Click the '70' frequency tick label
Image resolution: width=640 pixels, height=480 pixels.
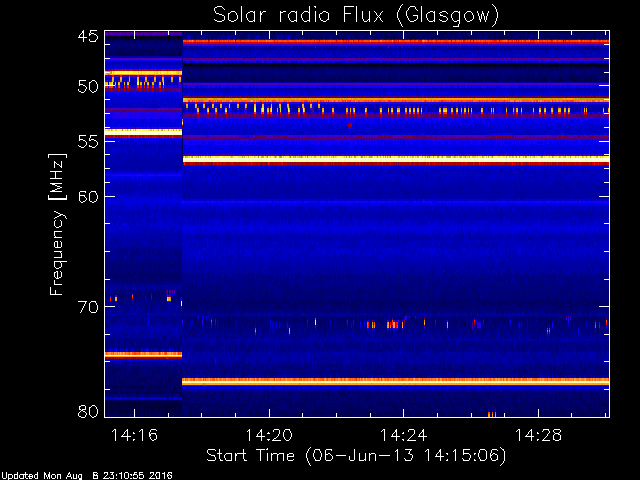coord(88,307)
